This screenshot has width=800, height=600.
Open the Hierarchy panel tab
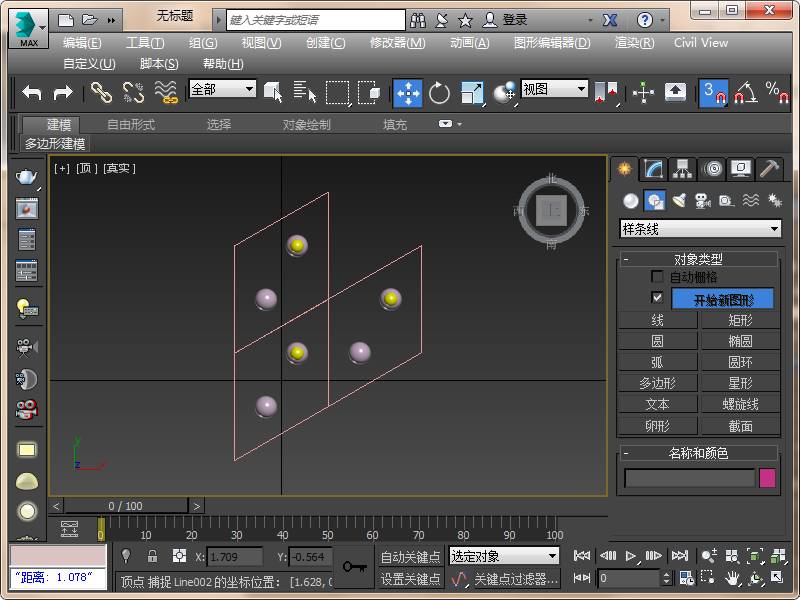click(x=682, y=169)
